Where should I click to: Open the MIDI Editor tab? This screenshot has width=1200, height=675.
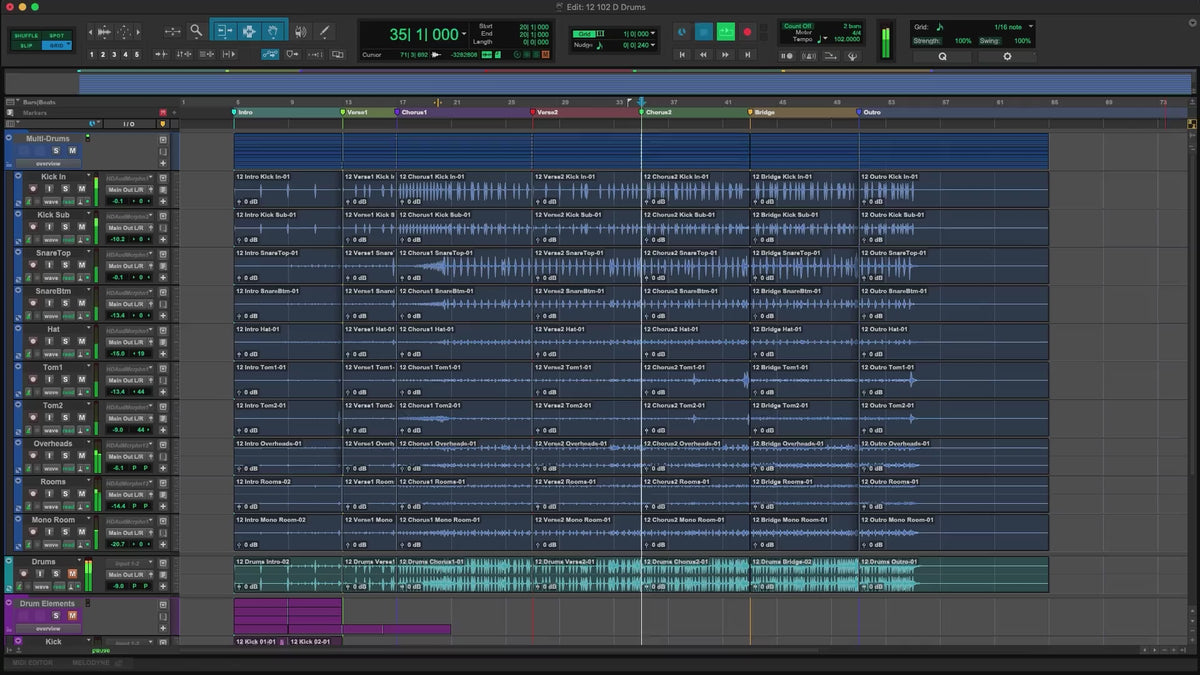[x=33, y=663]
